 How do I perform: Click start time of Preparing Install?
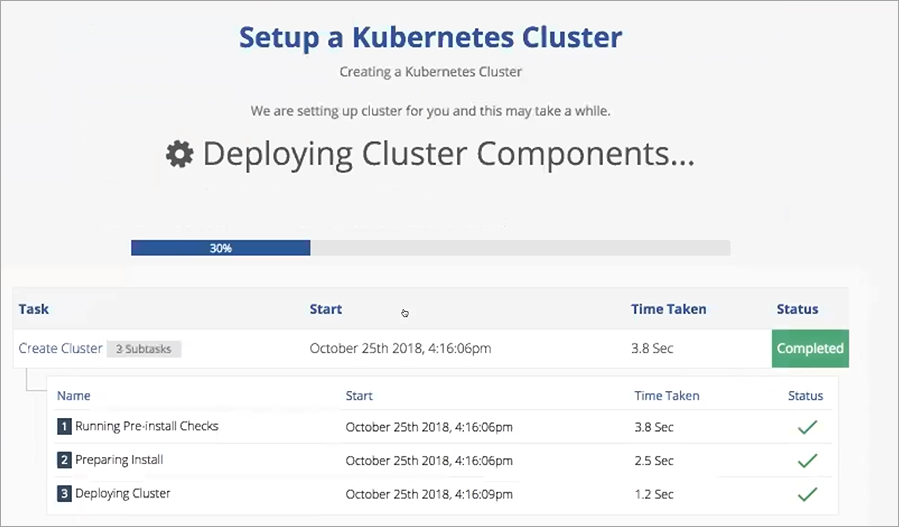[x=429, y=460]
